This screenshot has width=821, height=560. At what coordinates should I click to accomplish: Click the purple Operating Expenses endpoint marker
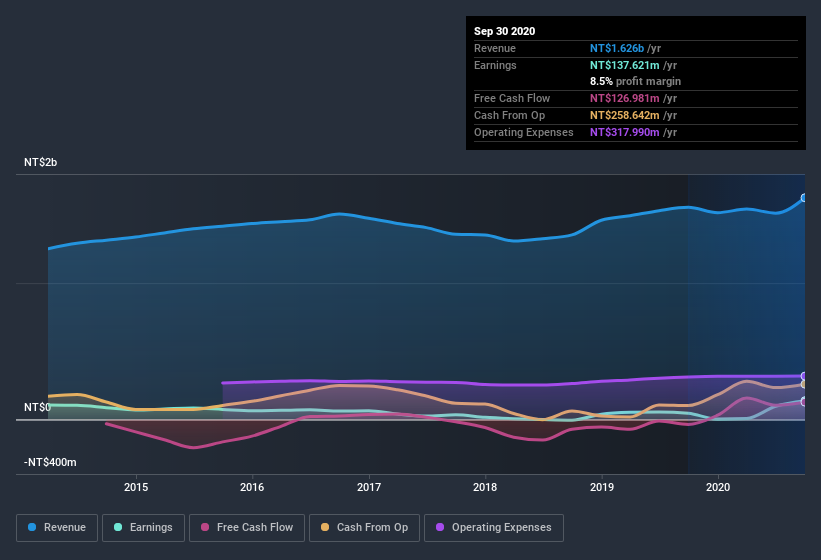804,376
